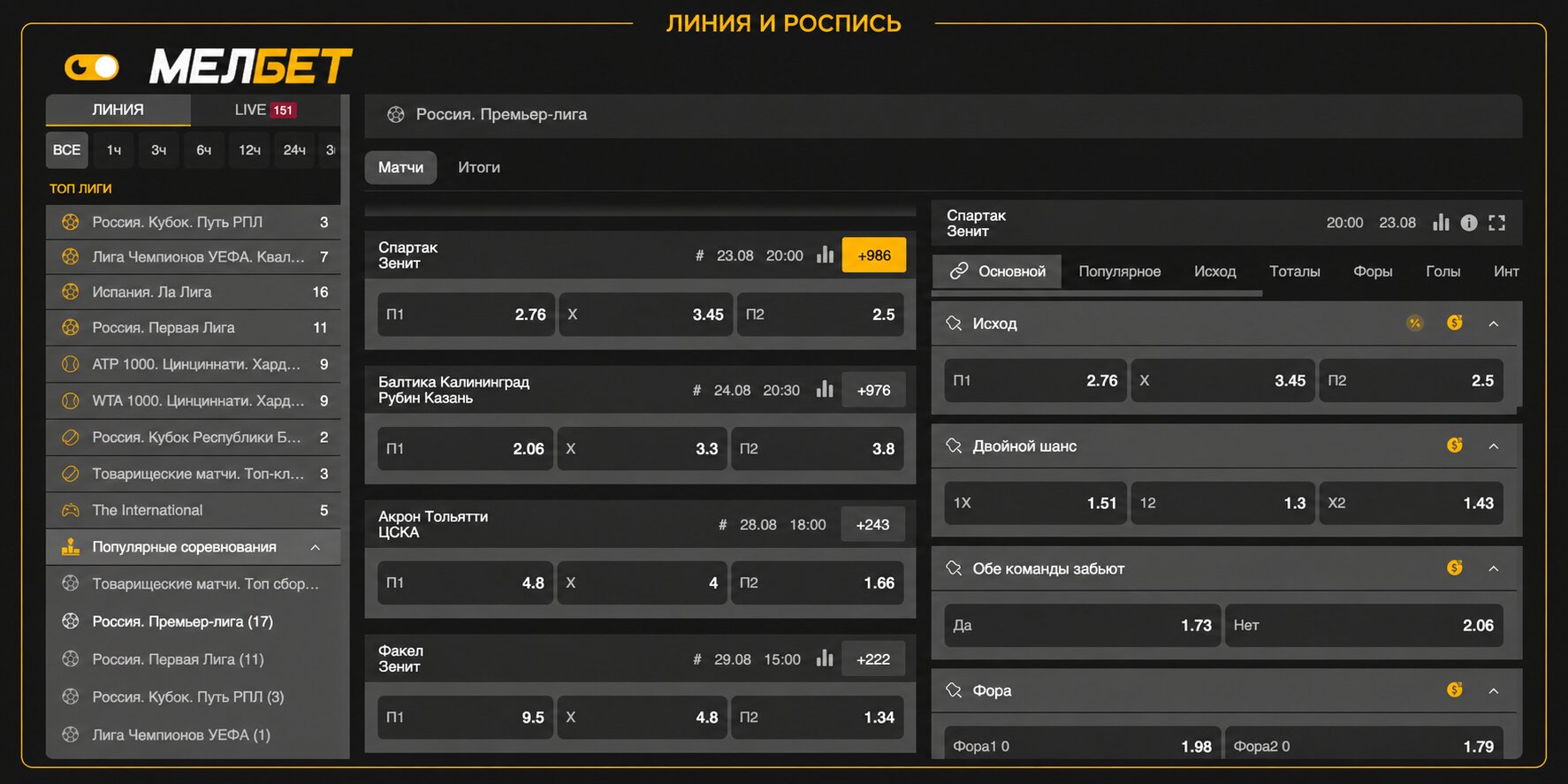Open Россия. Первая Лига (11) in popular list
1568x784 pixels.
point(194,659)
